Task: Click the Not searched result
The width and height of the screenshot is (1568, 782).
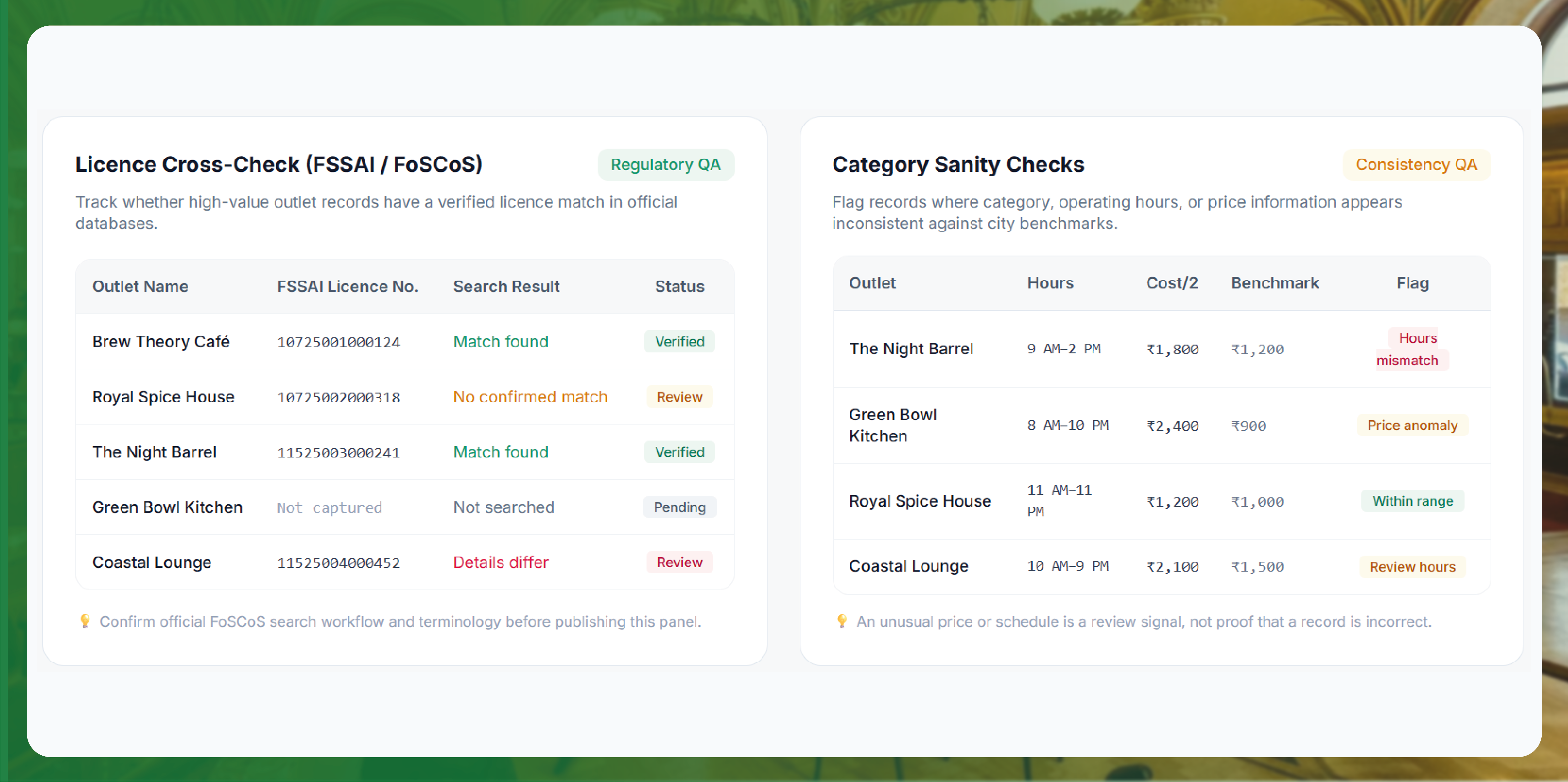Action: pyautogui.click(x=504, y=508)
